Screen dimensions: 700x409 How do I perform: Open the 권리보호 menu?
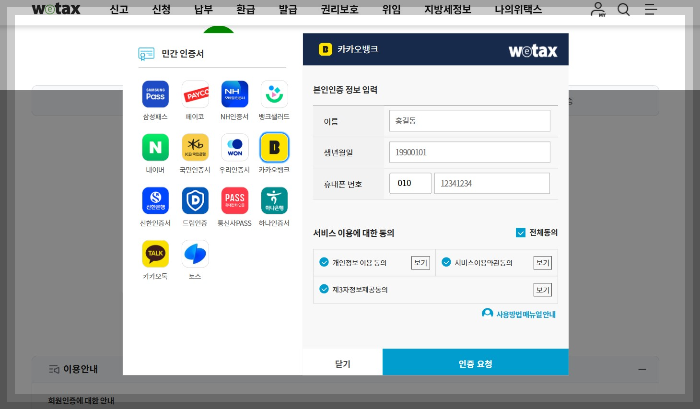pos(340,9)
